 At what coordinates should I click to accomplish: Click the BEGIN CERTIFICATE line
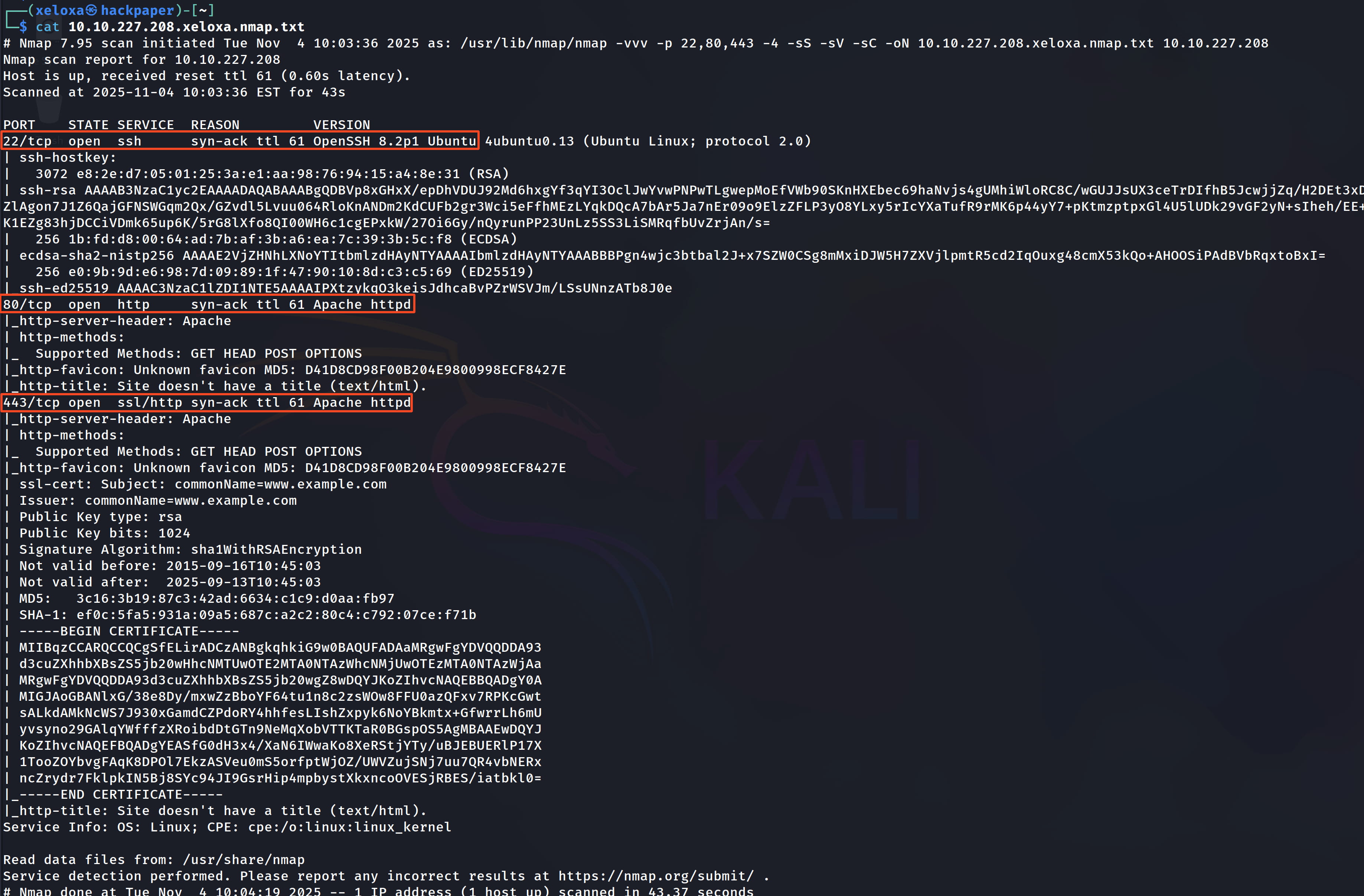coord(129,631)
